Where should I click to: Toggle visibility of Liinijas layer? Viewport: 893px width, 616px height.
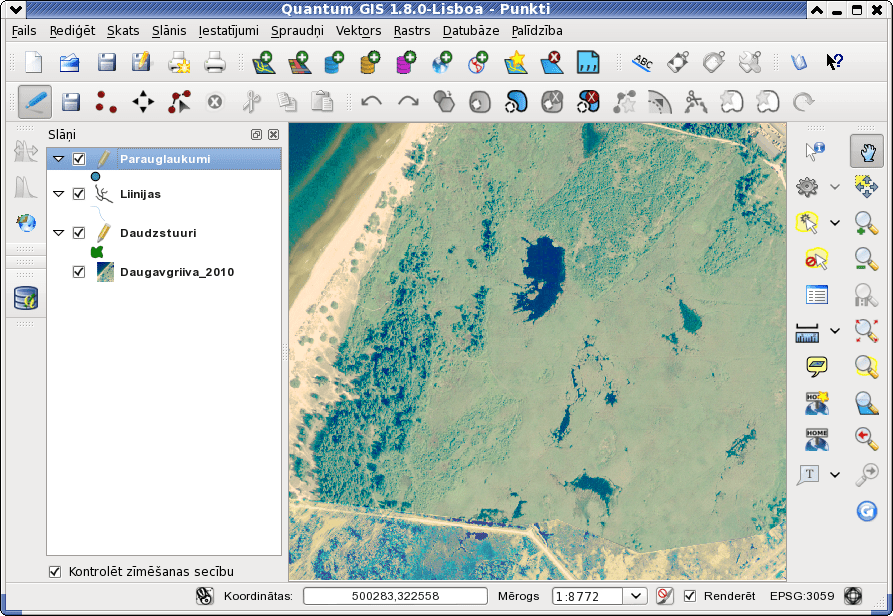(x=79, y=194)
